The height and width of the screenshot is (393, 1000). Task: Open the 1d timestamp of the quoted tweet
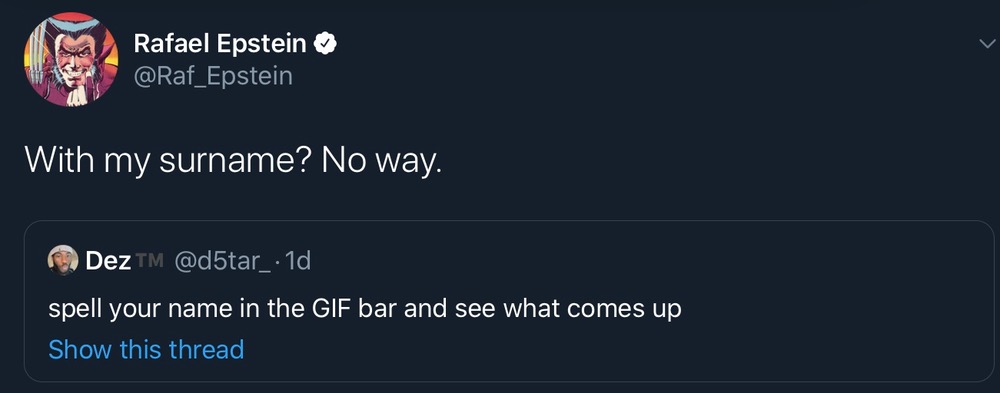pyautogui.click(x=298, y=260)
